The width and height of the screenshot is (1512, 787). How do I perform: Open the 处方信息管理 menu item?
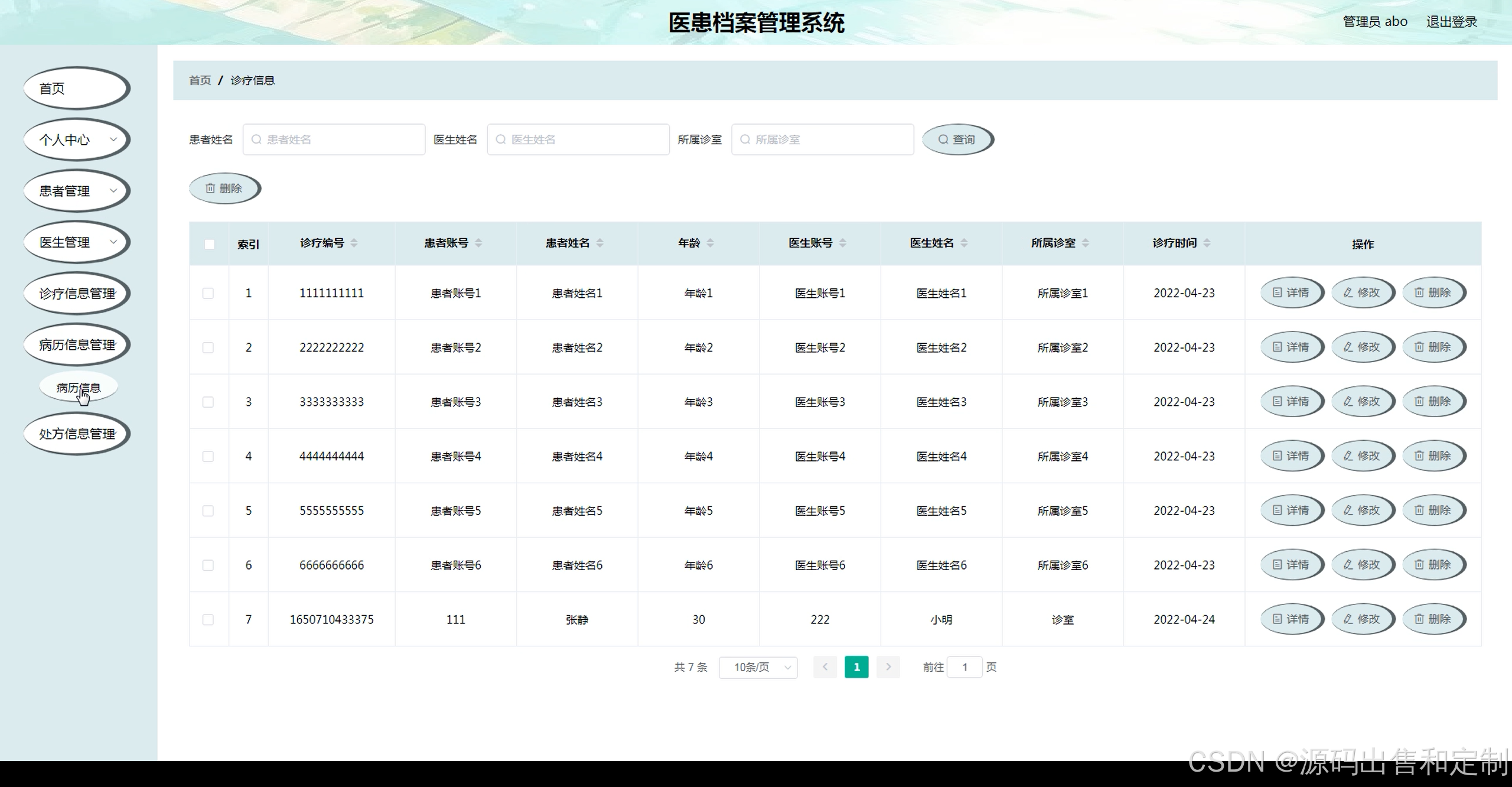(77, 434)
